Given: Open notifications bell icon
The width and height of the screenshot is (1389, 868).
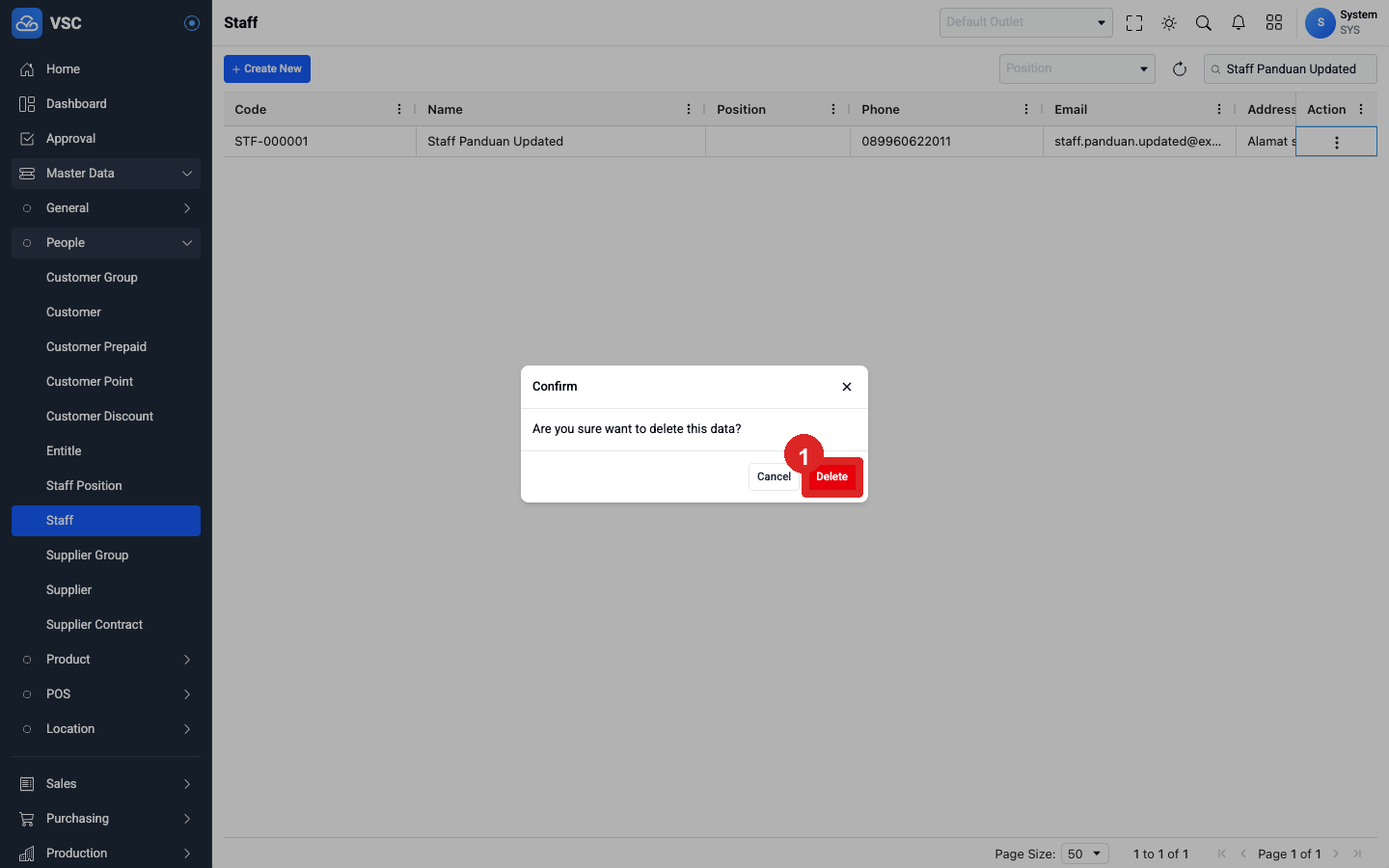Looking at the screenshot, I should point(1239,23).
